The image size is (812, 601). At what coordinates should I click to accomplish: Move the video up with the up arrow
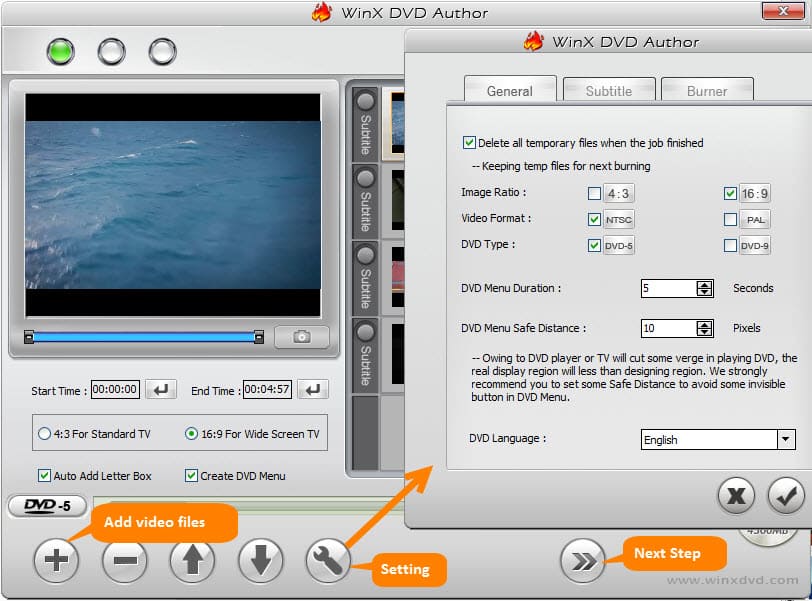[192, 560]
